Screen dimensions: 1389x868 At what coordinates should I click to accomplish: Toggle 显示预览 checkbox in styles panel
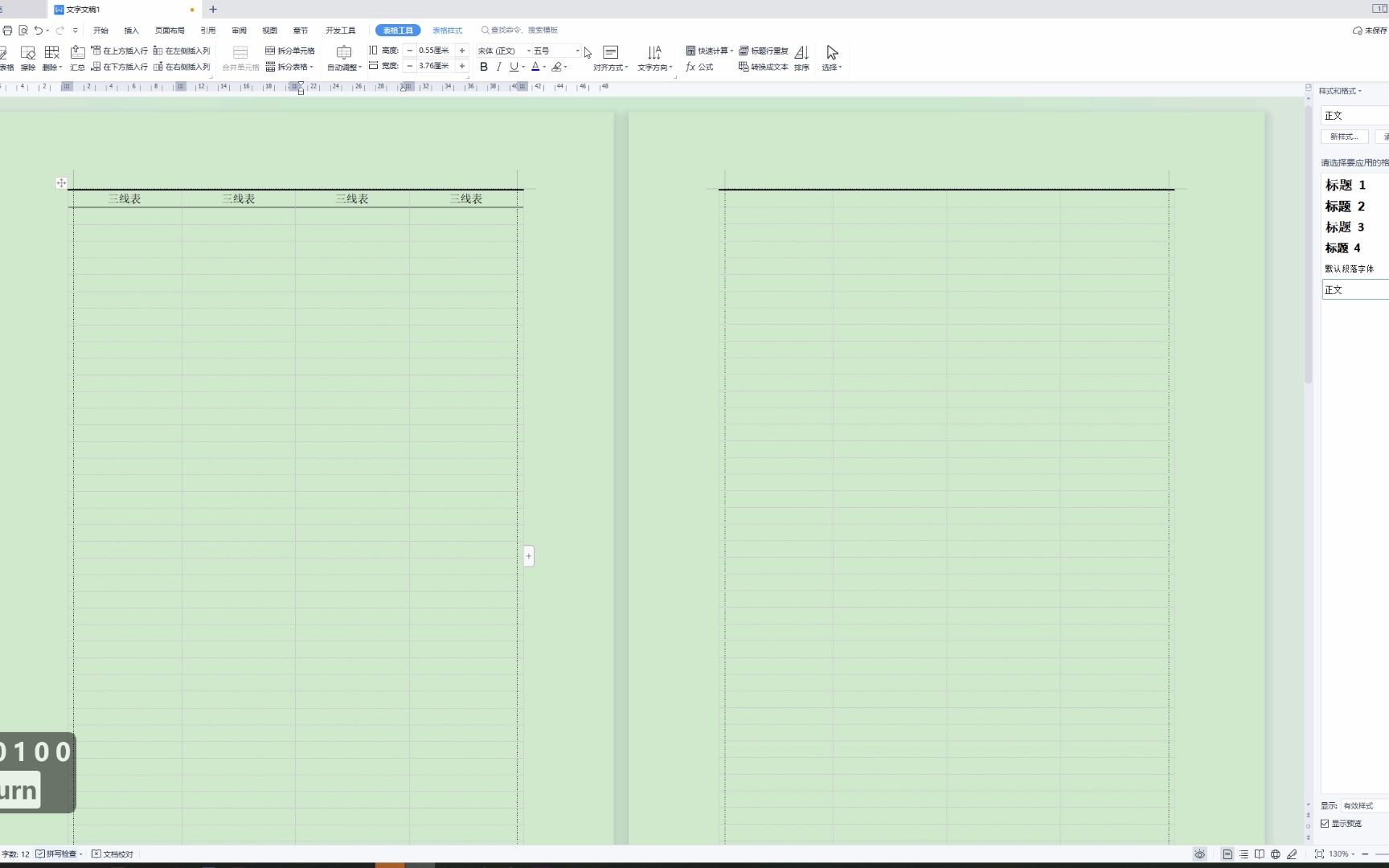point(1325,824)
